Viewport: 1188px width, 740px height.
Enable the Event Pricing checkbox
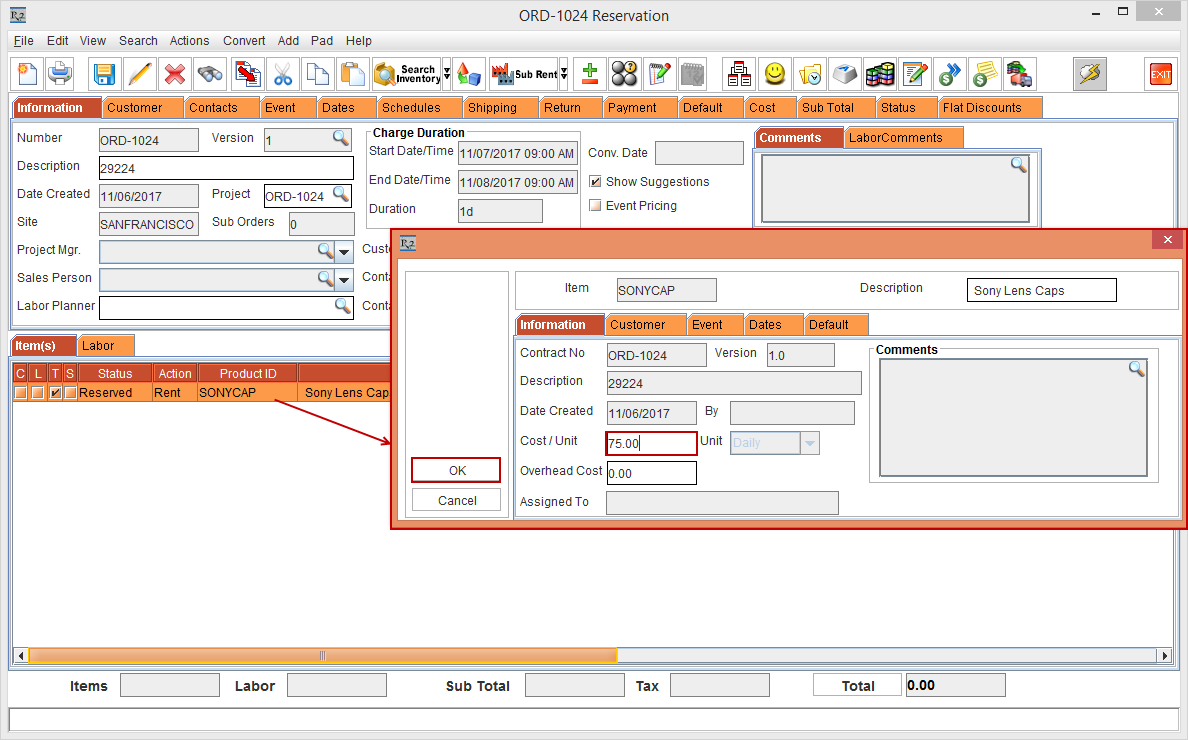596,206
